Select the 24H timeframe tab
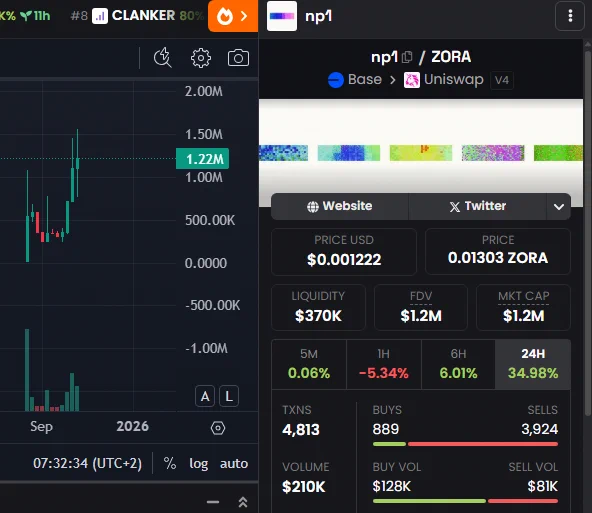Image resolution: width=592 pixels, height=513 pixels. tap(533, 364)
